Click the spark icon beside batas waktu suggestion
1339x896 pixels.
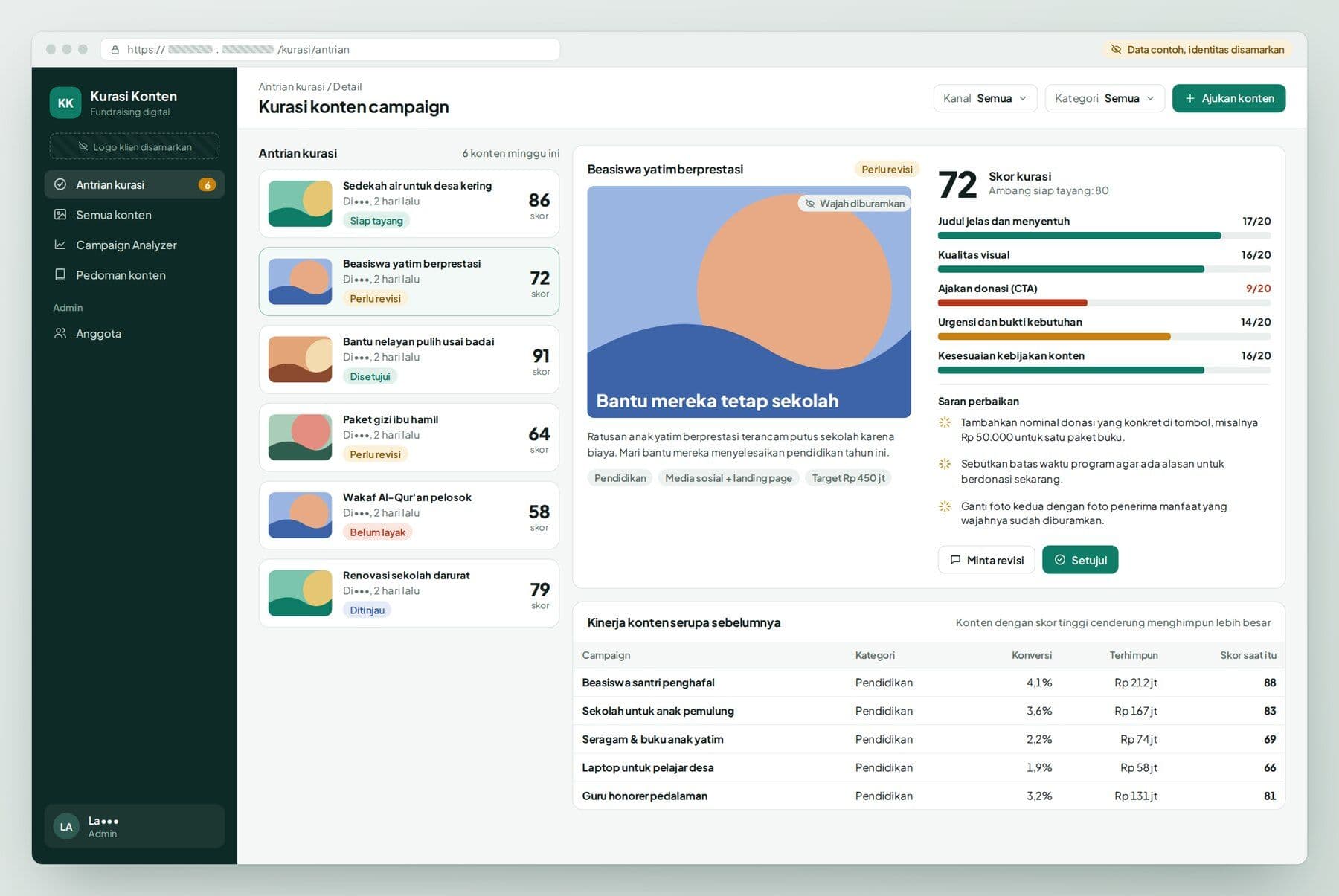tap(945, 464)
